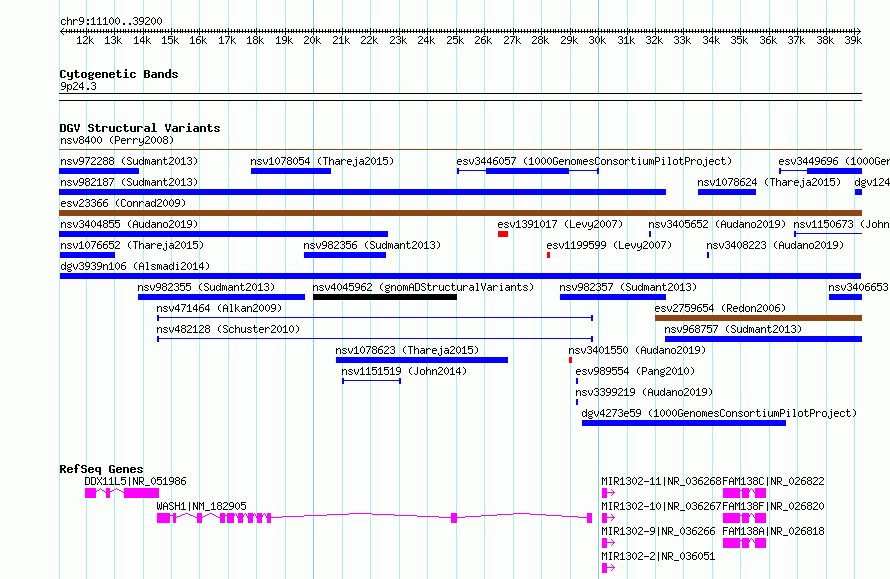The height and width of the screenshot is (579, 890).
Task: Select the chr9:11100..39200 coordinate text
Action: (111, 21)
